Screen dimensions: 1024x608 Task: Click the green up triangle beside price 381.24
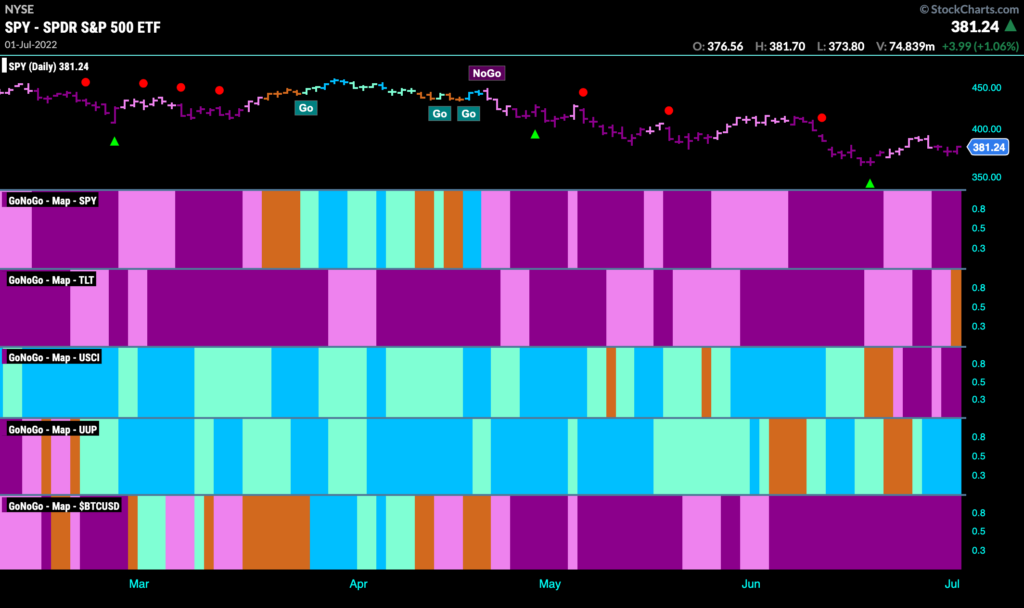(x=1011, y=25)
